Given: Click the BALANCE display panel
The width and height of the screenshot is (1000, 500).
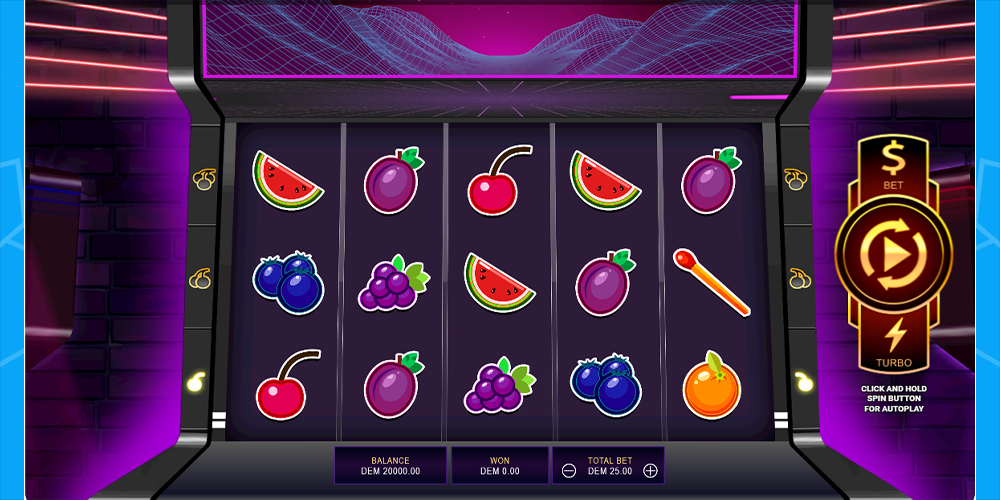Looking at the screenshot, I should [390, 465].
